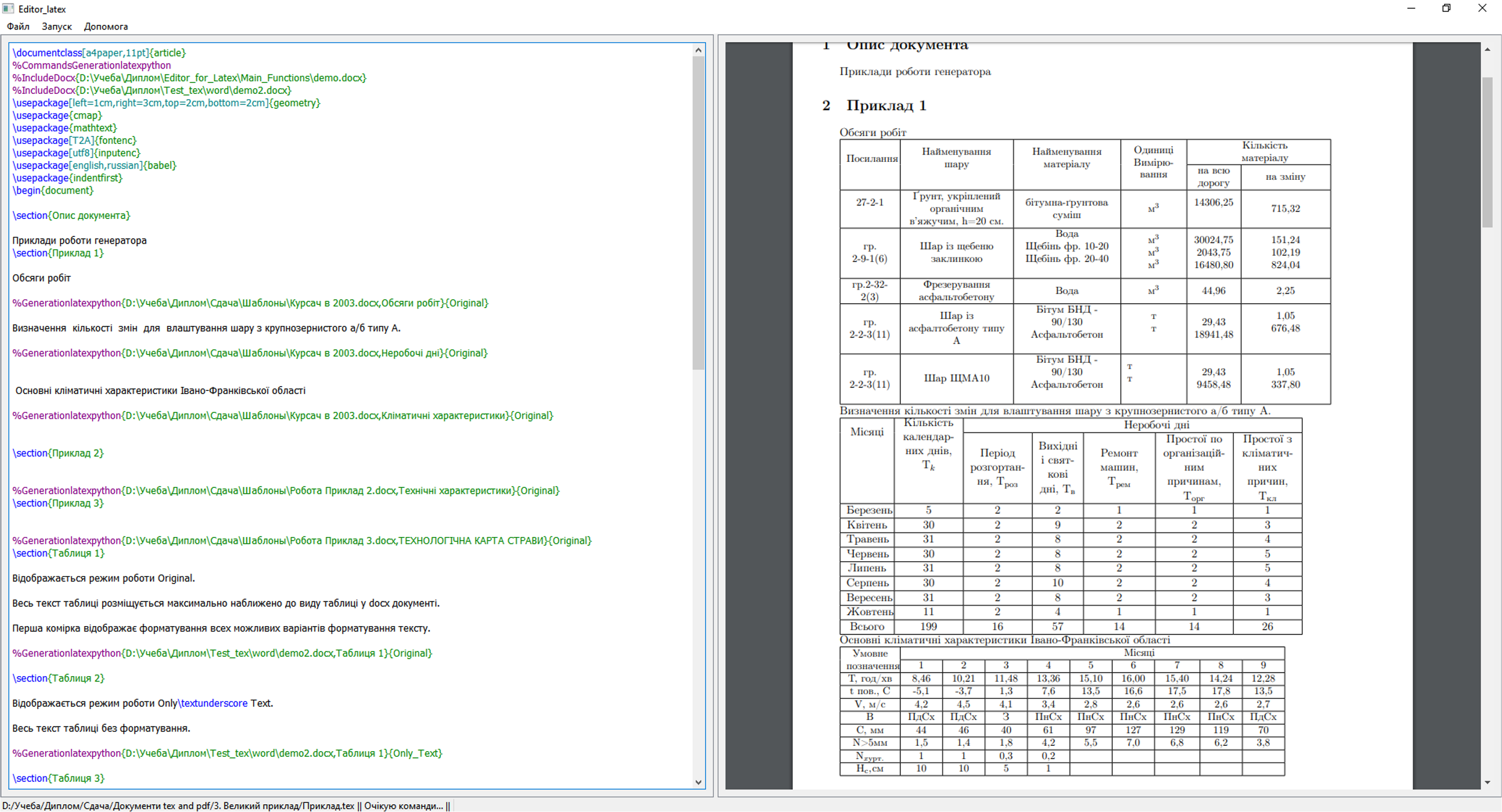Image resolution: width=1502 pixels, height=812 pixels.
Task: Click the PDF preview scroll down arrow
Action: click(1487, 782)
